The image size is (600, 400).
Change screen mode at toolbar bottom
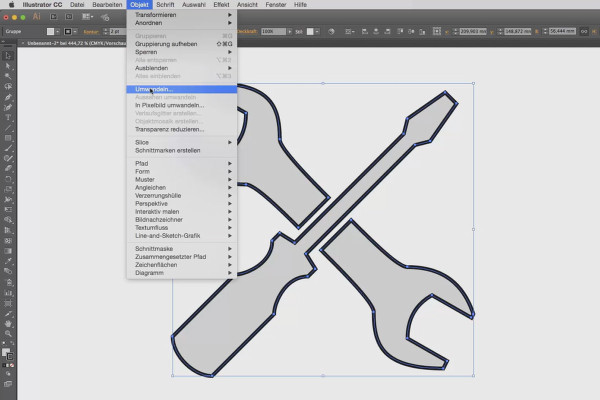coord(8,384)
